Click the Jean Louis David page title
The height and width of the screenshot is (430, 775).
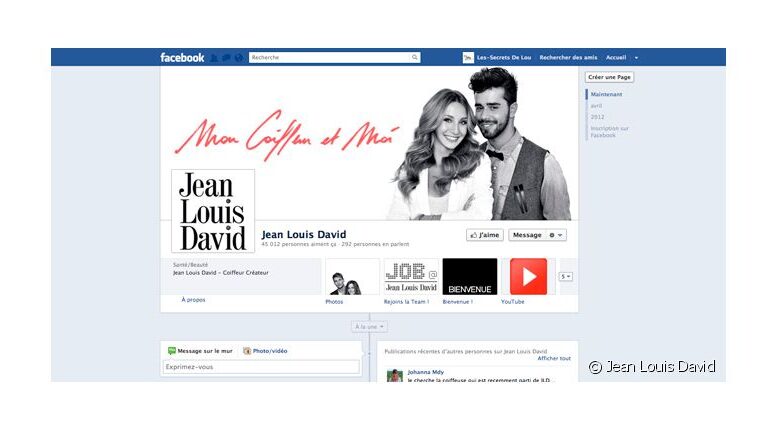pos(303,234)
